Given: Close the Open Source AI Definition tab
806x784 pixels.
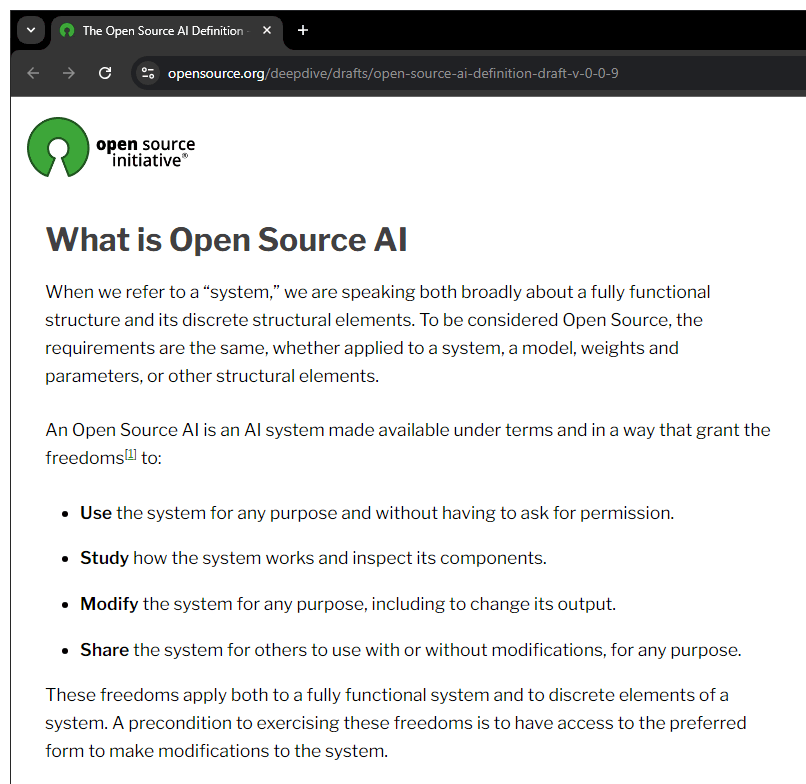Looking at the screenshot, I should 267,30.
